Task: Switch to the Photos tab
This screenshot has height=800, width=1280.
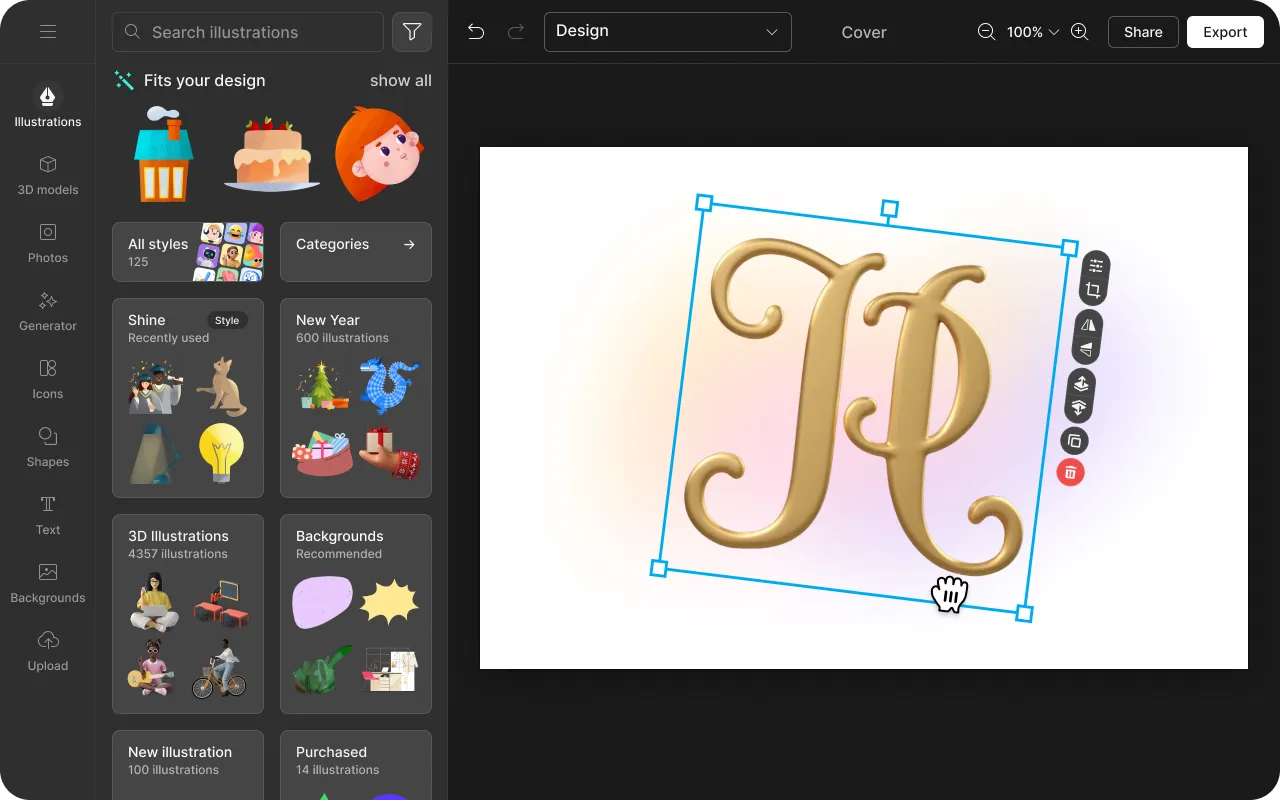Action: click(x=47, y=242)
